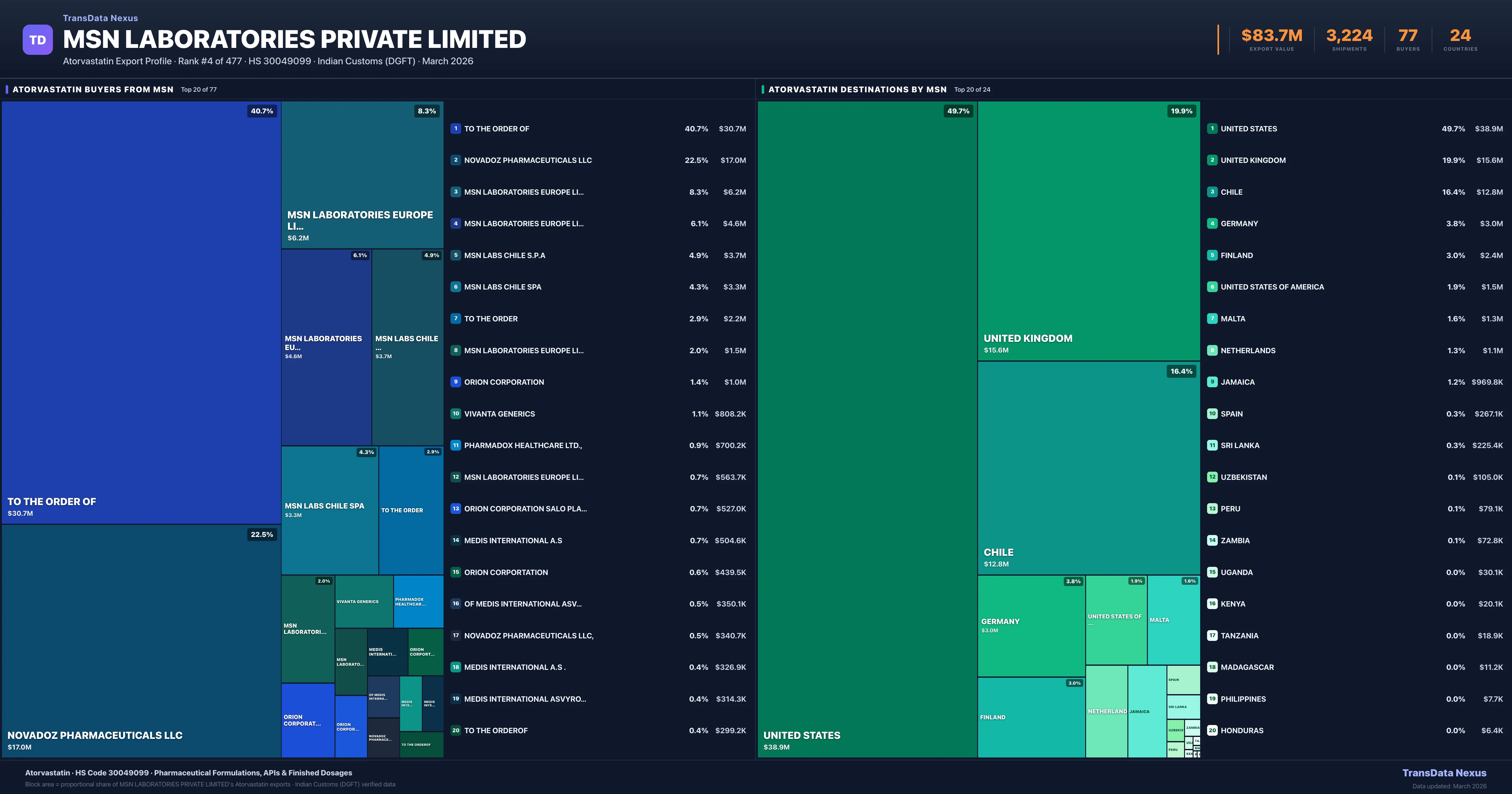Click the rank 1 badge beside UNITED STATES
Screen dimensions: 1512x794
[x=1212, y=129]
